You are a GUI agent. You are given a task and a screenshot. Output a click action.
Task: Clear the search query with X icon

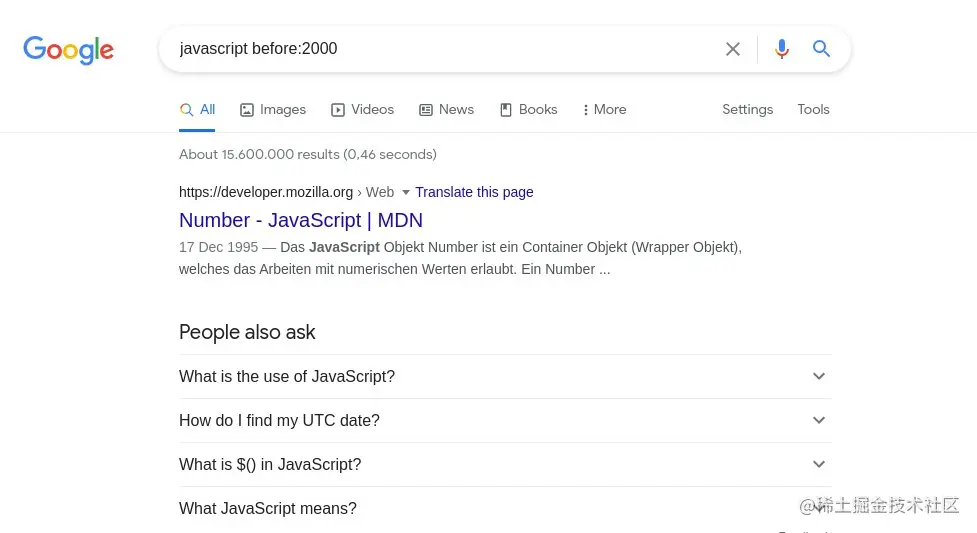733,49
